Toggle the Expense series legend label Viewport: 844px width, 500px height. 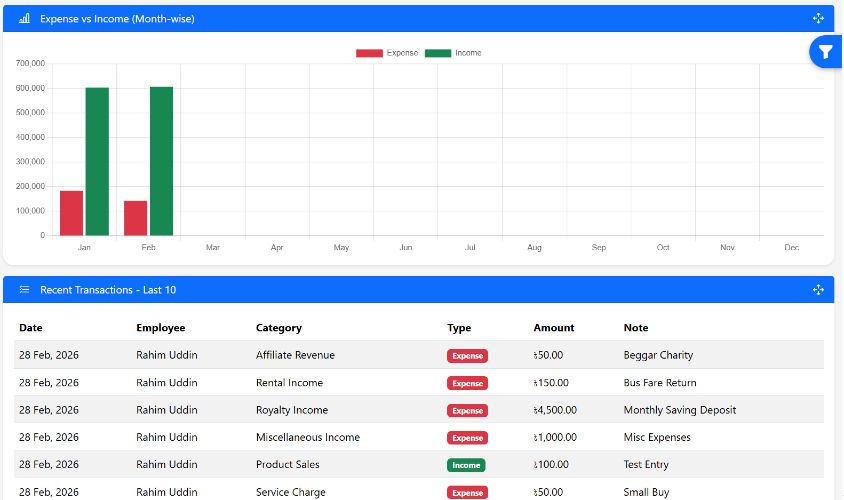pos(402,53)
